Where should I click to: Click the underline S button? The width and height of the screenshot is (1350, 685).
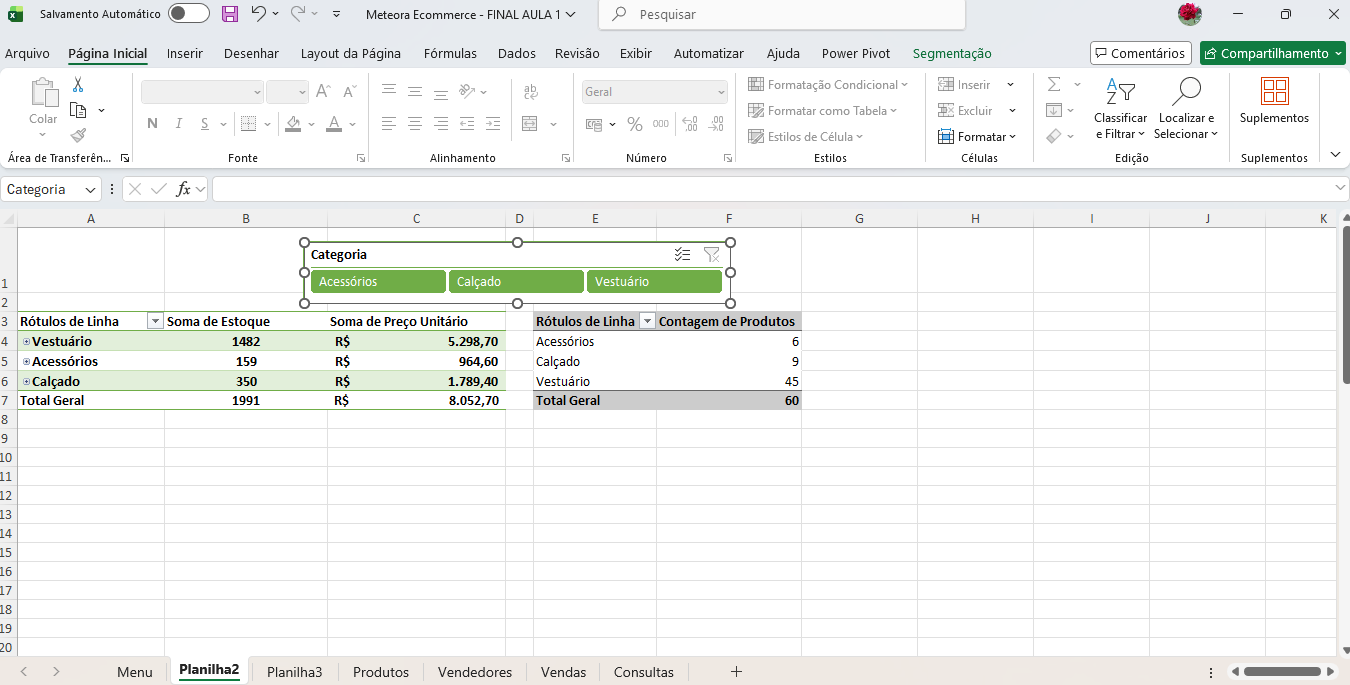[204, 124]
